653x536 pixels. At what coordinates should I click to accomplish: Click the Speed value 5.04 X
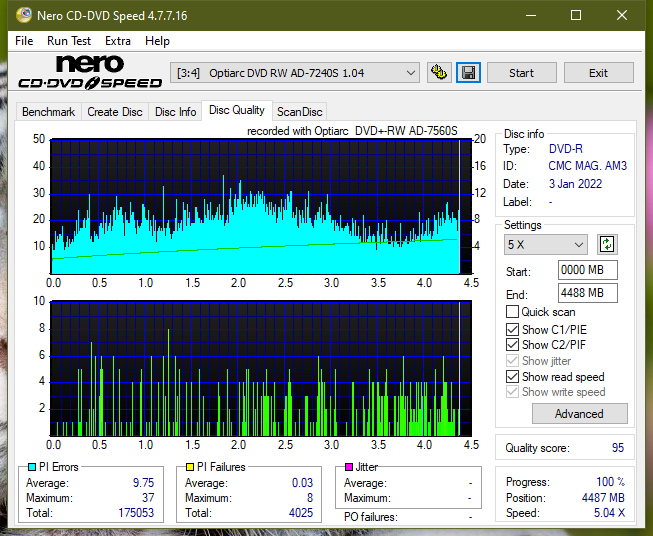(x=610, y=513)
